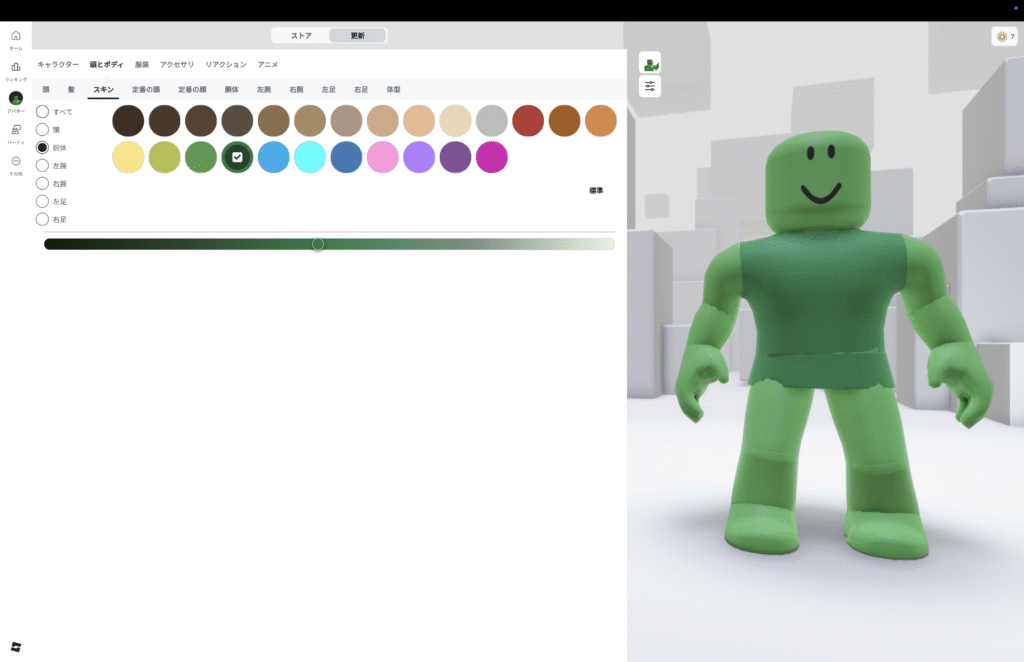
Task: Open the 定番の頭 sub-tab
Action: (146, 89)
